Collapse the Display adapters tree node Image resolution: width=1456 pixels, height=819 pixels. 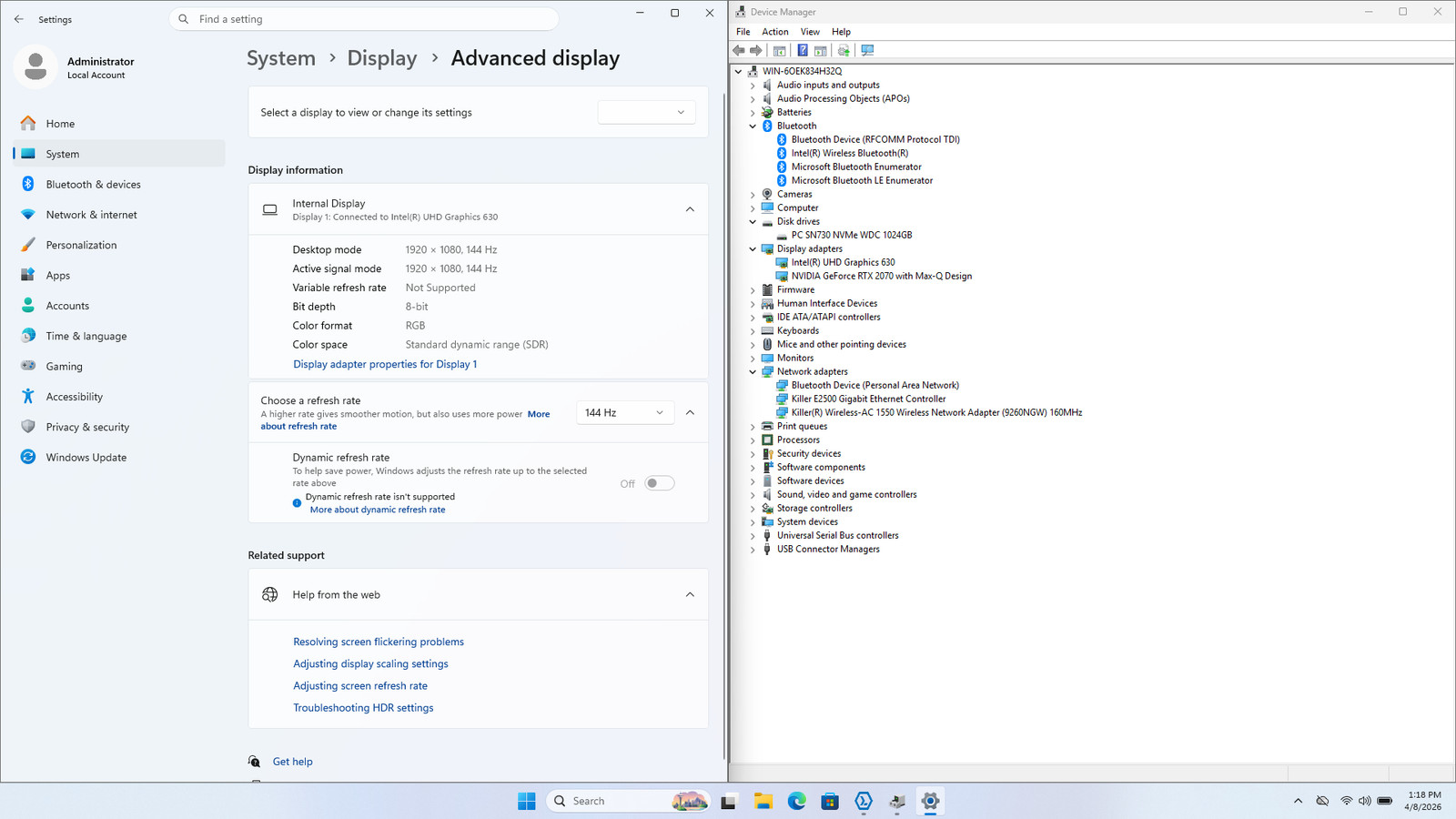(x=753, y=249)
